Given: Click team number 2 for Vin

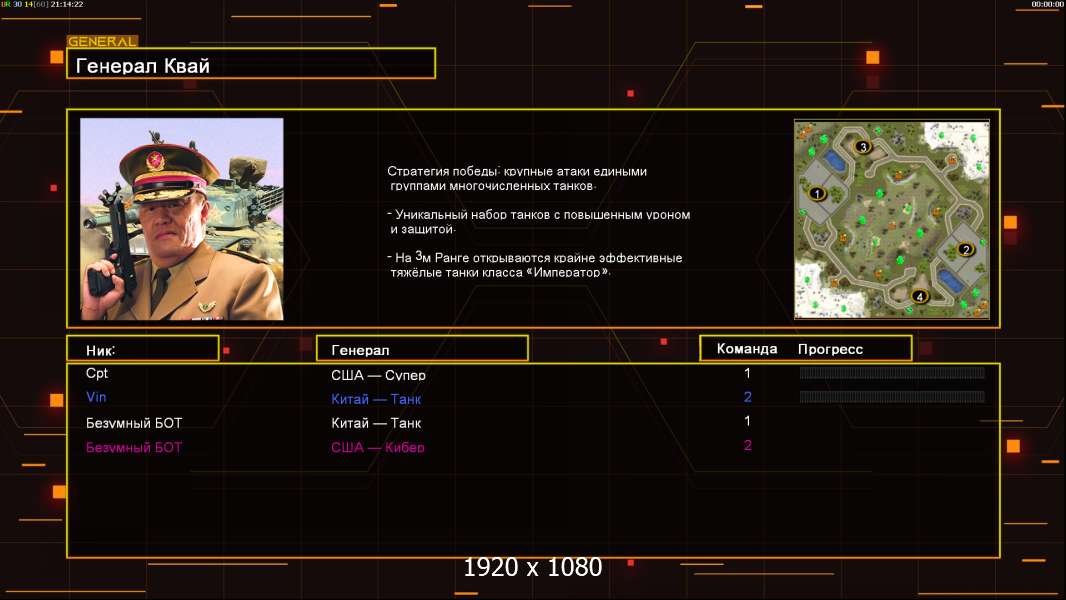Looking at the screenshot, I should [747, 397].
